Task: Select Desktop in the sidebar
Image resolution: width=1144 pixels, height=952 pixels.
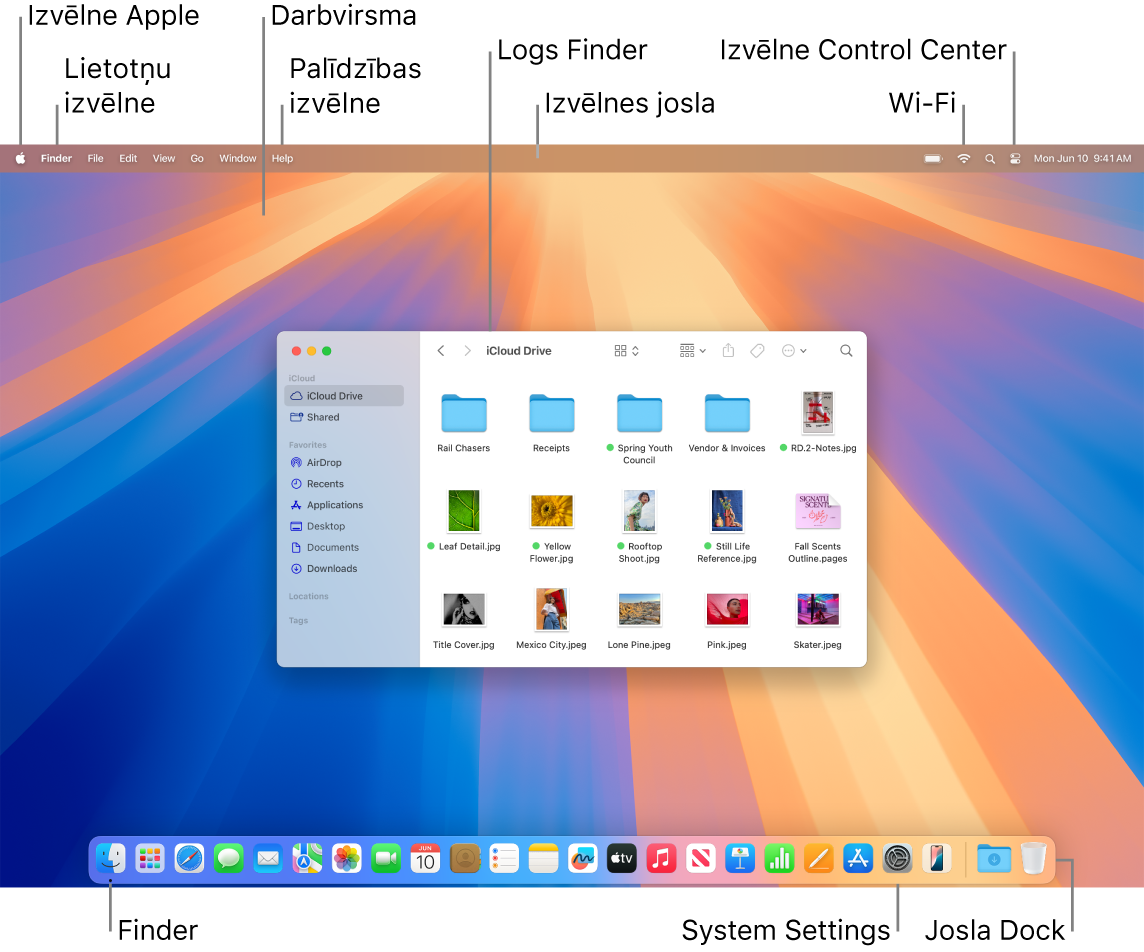Action: 344,526
